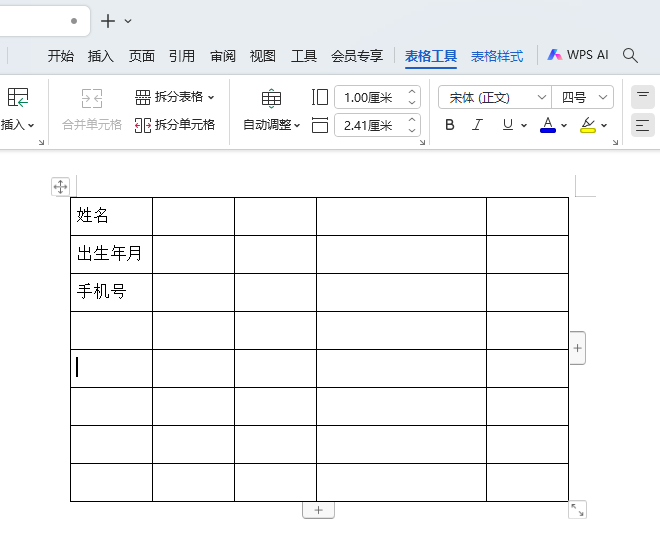
Task: Open the 会员专享 tab
Action: coord(357,56)
